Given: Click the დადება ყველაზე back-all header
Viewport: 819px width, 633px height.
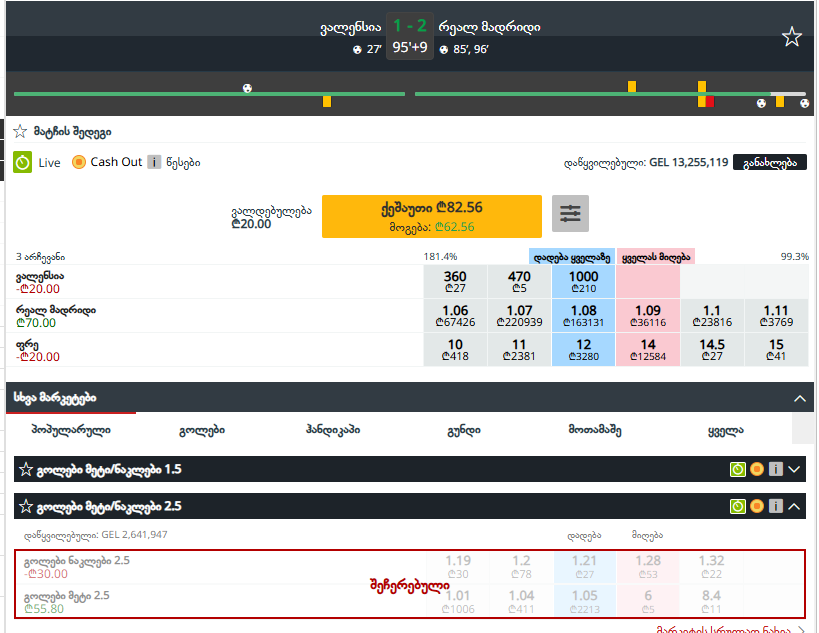Looking at the screenshot, I should [571, 256].
